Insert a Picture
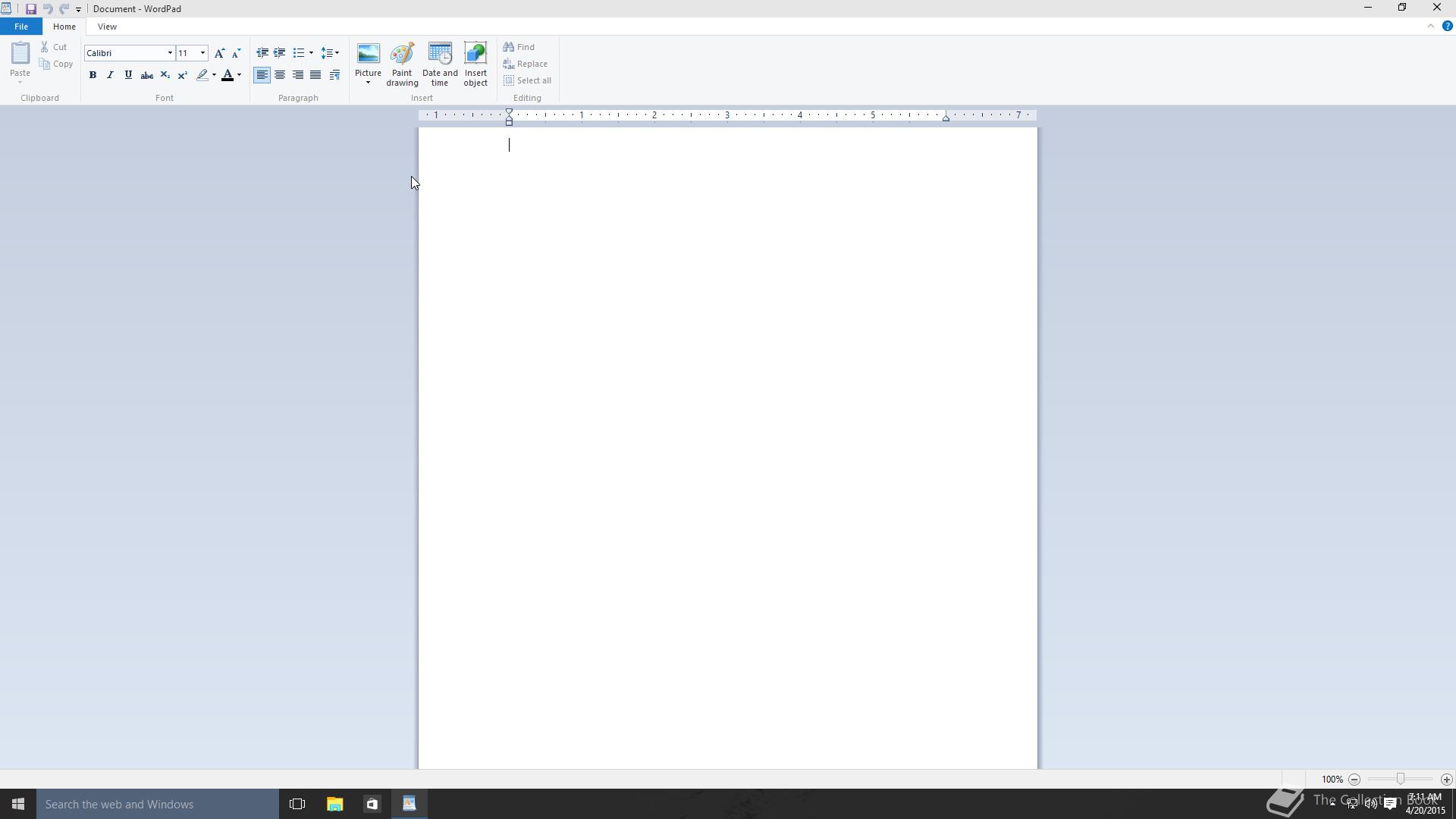Viewport: 1456px width, 819px height. 368,59
